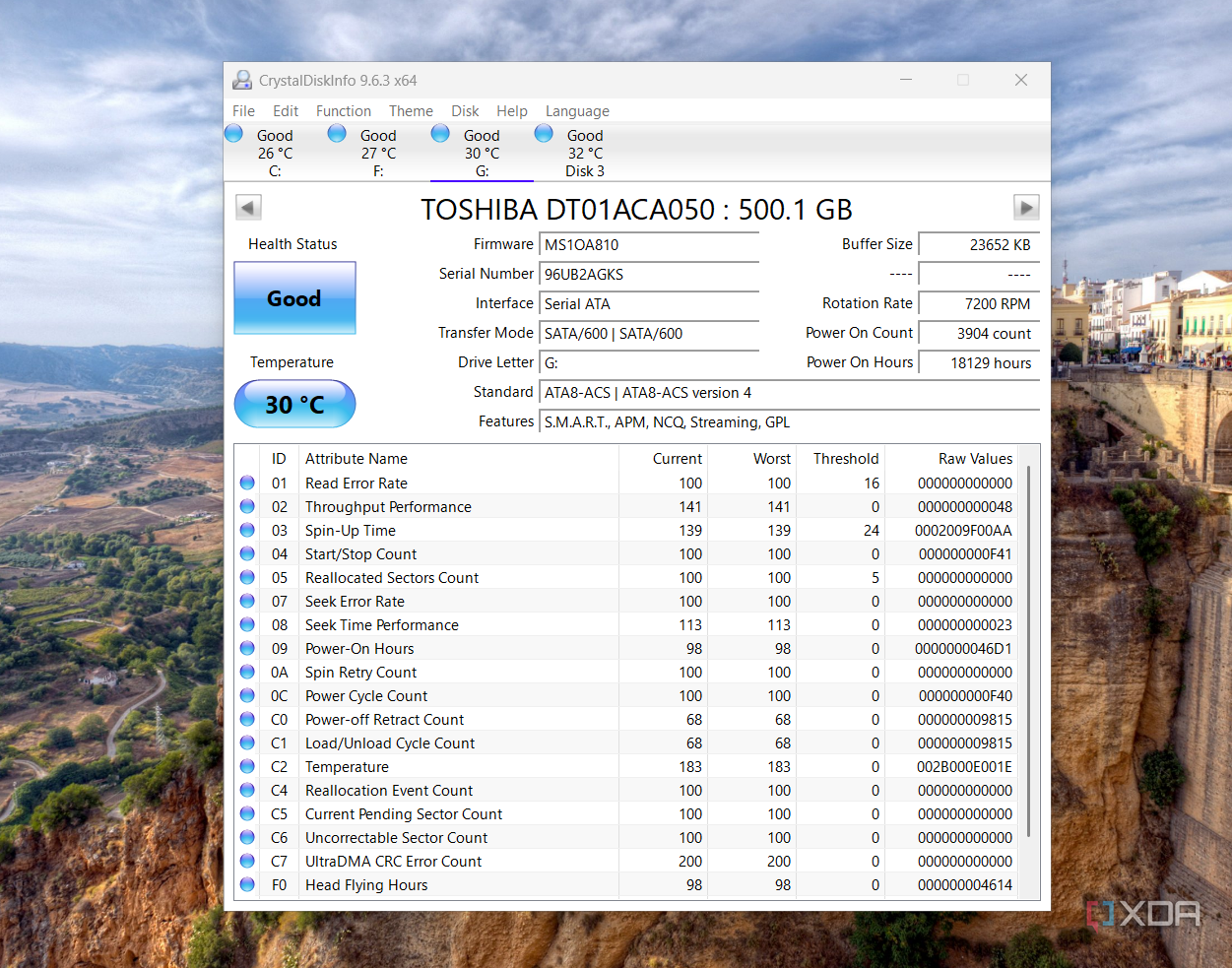The height and width of the screenshot is (968, 1232).
Task: Click the Serial Number field 96UB2AGKS
Action: click(x=650, y=274)
